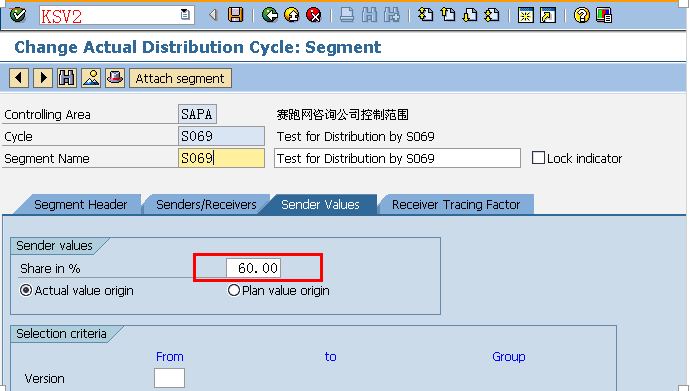Switch to the Segment Header tab
690x391 pixels.
(80, 205)
